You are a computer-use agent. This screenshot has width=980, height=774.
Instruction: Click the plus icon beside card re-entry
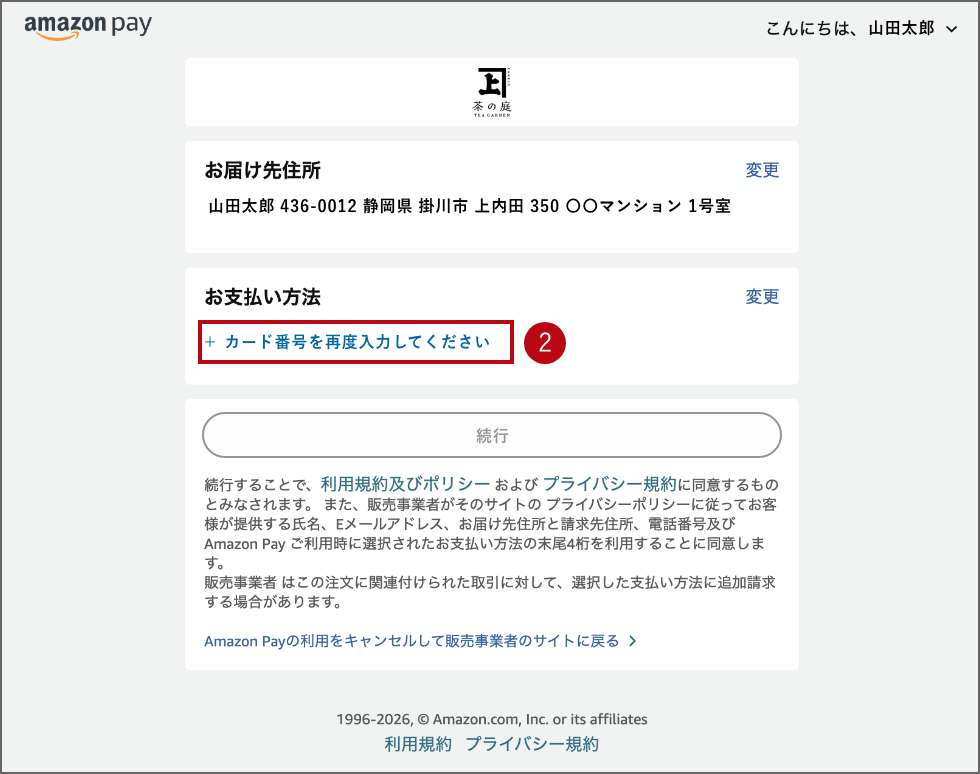tap(211, 342)
